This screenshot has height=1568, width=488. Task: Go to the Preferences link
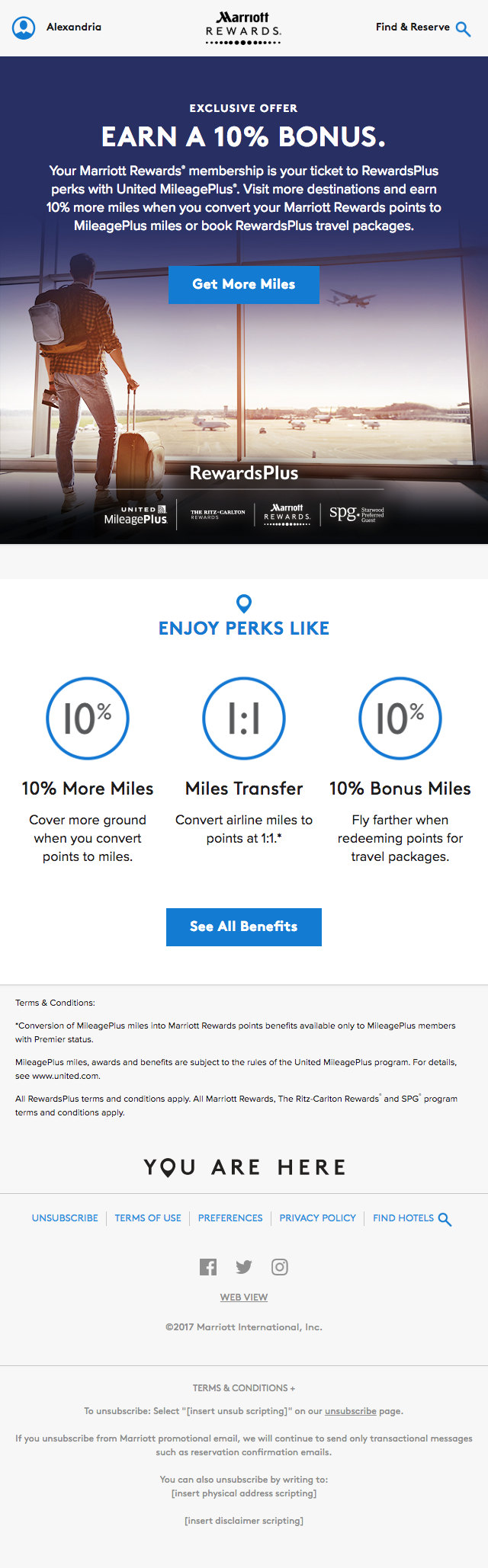click(230, 1218)
